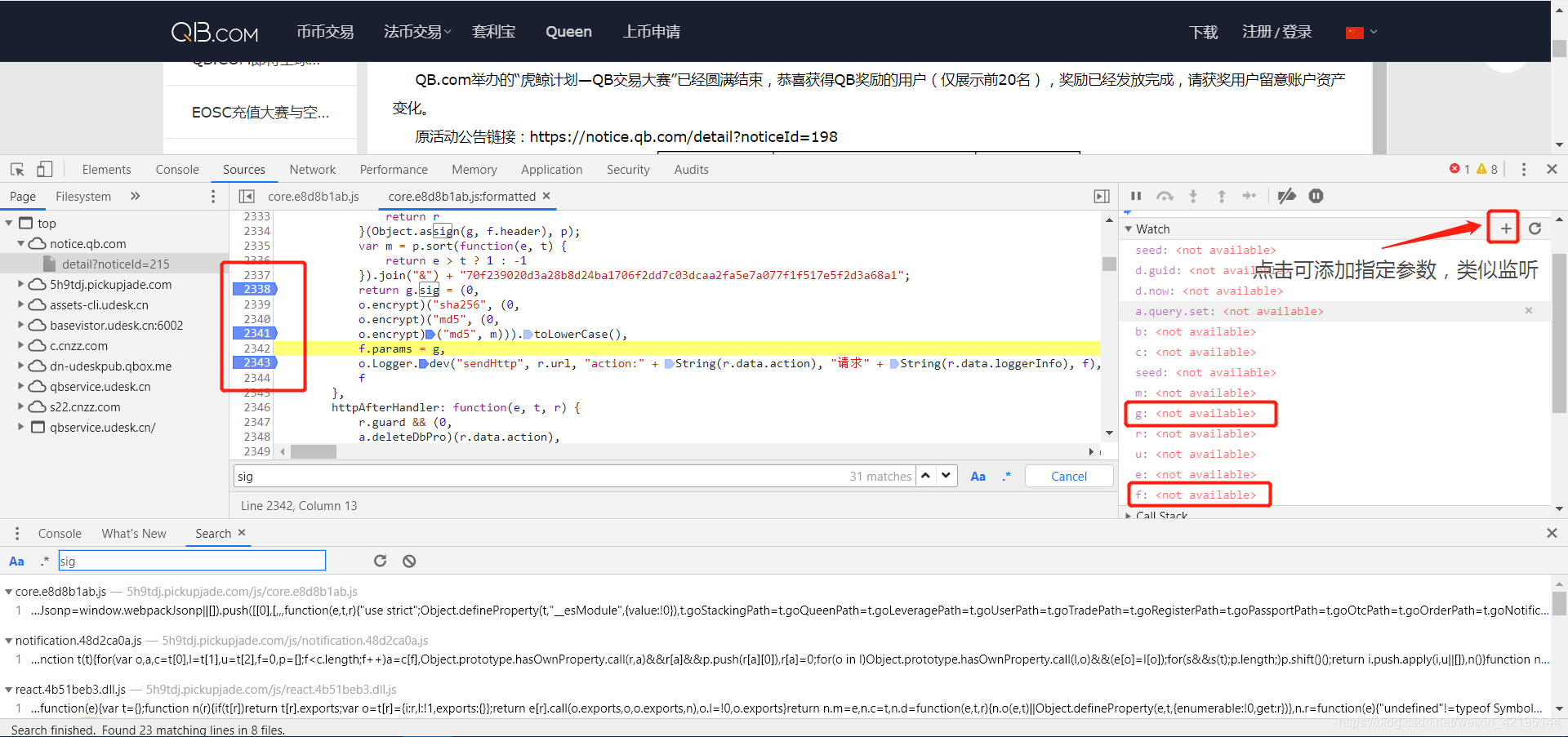Click the Step over function icon
Image resolution: width=1568 pixels, height=737 pixels.
point(1165,196)
